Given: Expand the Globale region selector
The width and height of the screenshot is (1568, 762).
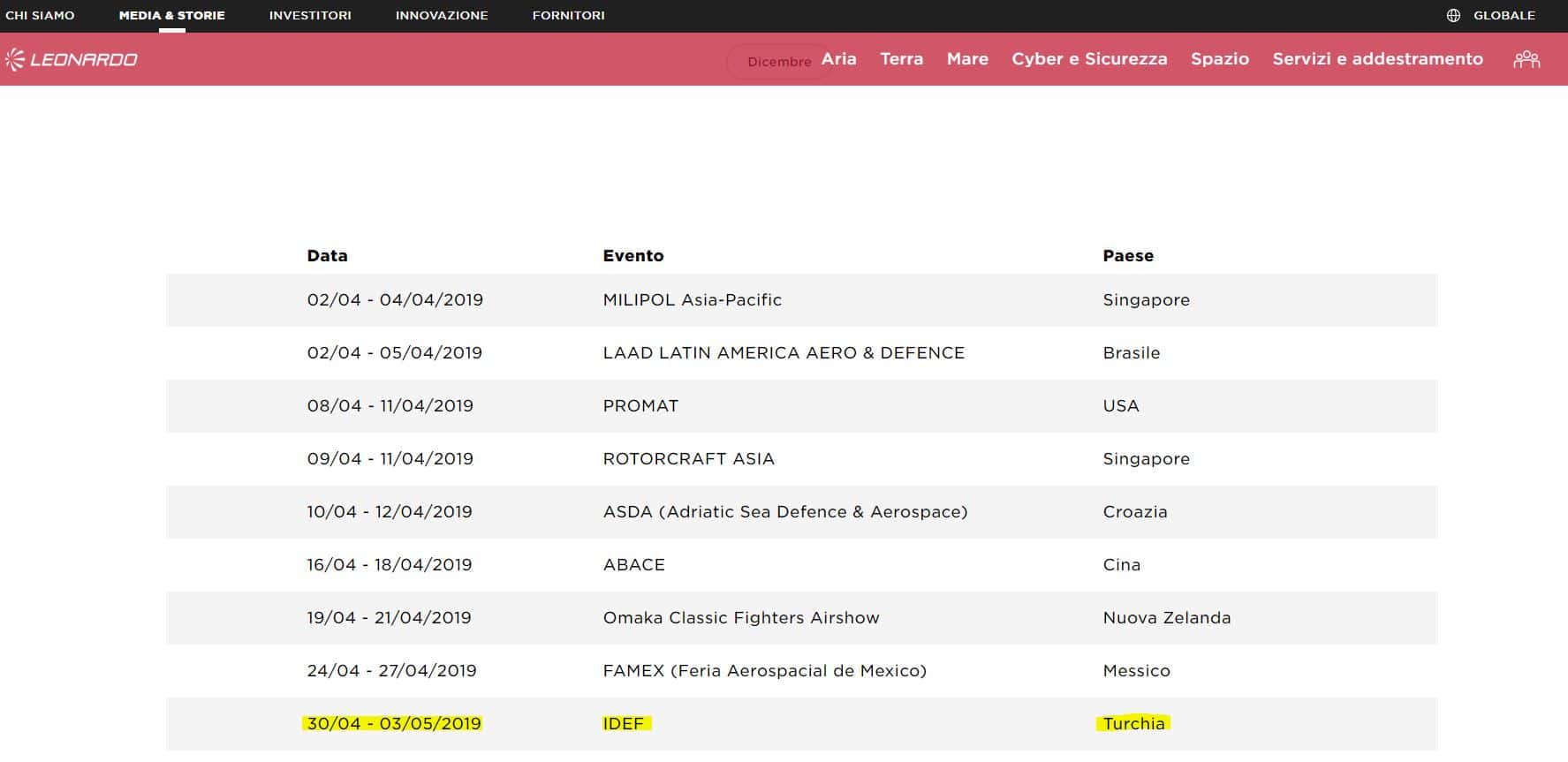Looking at the screenshot, I should [x=1504, y=15].
